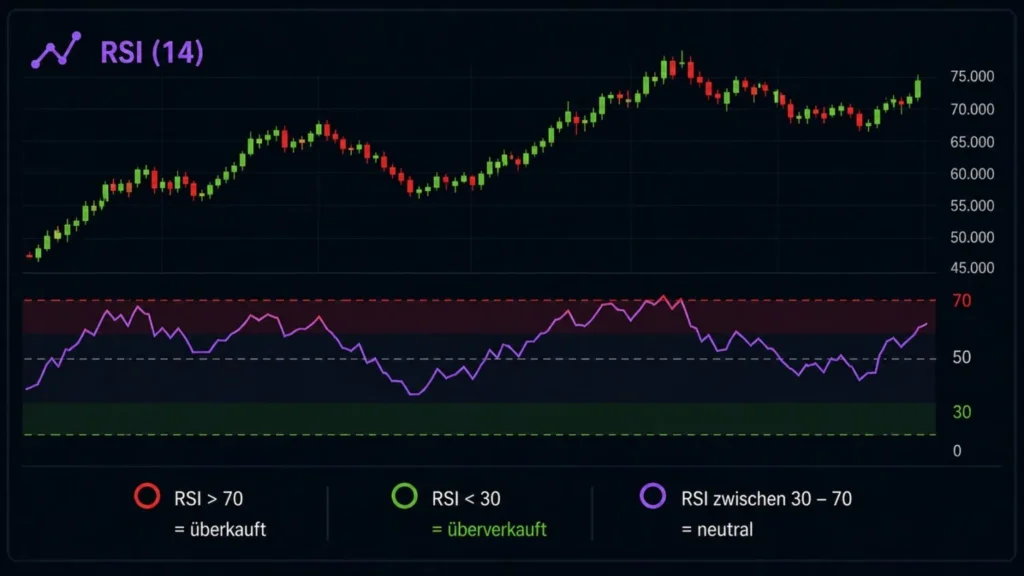Click the 0 RSI axis label

pyautogui.click(x=957, y=451)
